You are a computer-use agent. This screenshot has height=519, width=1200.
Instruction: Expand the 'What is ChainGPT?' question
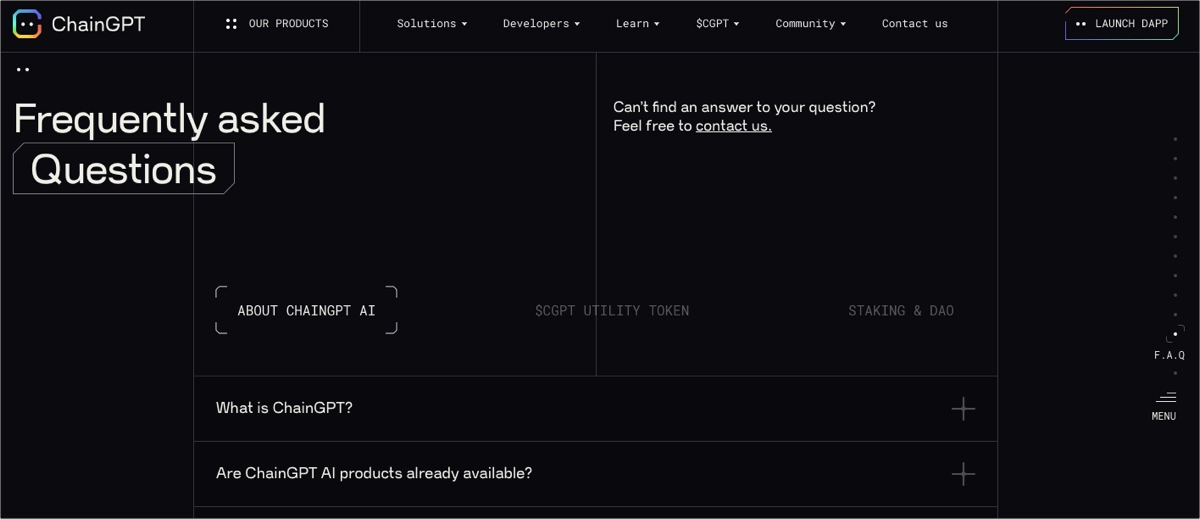(x=595, y=408)
